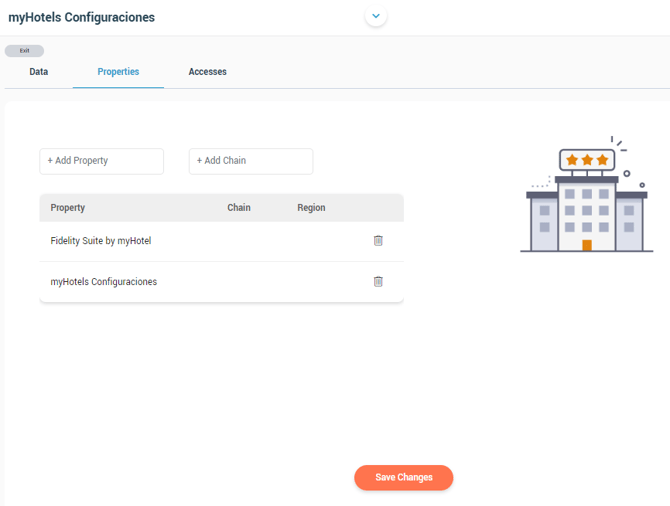This screenshot has height=506, width=670.
Task: Open the Data tab
Action: (38, 72)
